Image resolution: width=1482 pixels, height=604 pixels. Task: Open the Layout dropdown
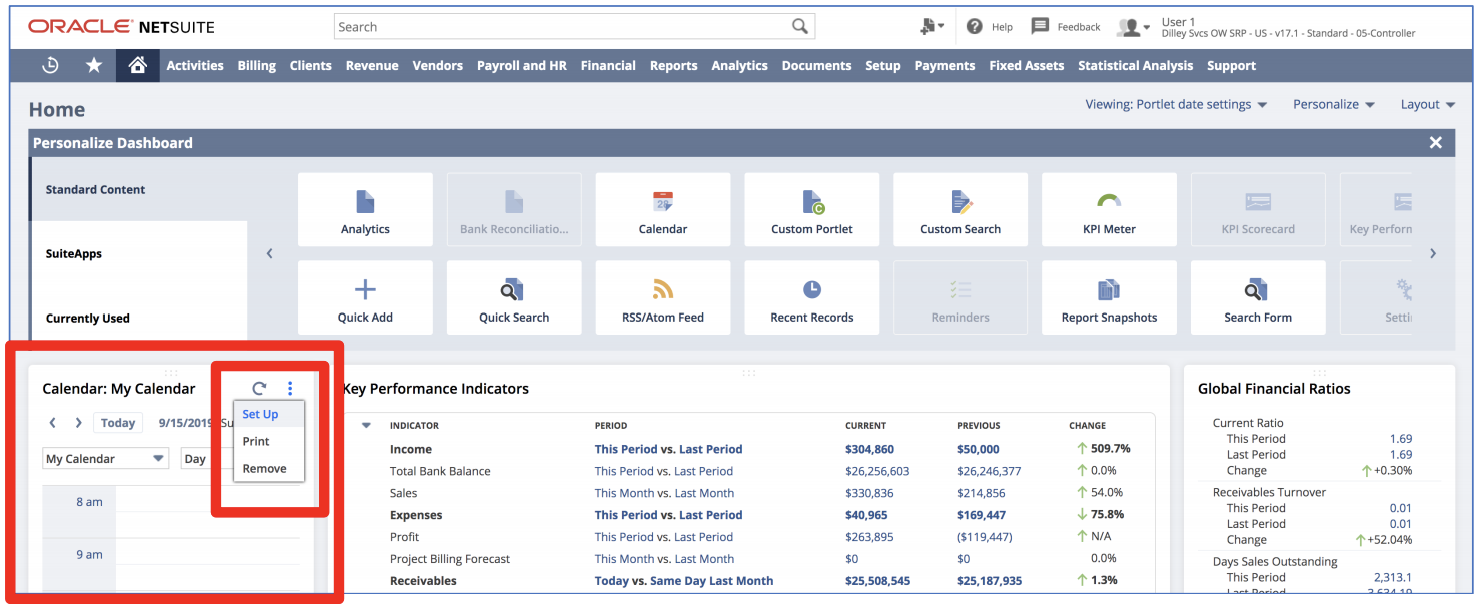click(x=1427, y=104)
